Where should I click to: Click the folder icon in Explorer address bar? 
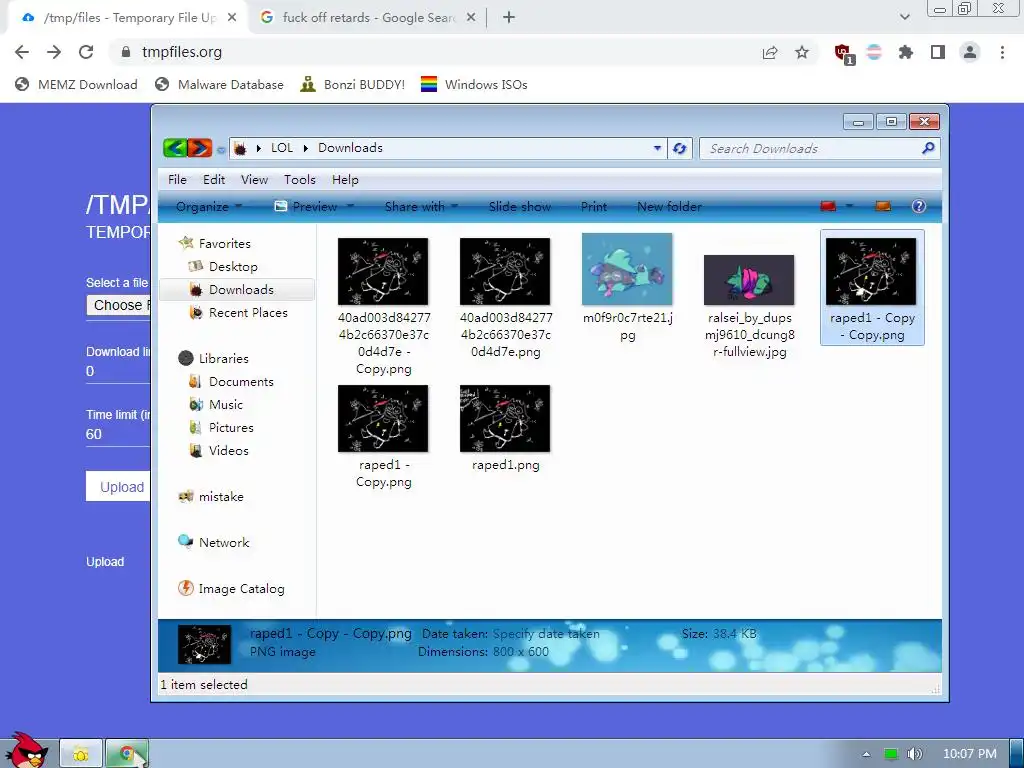tap(240, 148)
